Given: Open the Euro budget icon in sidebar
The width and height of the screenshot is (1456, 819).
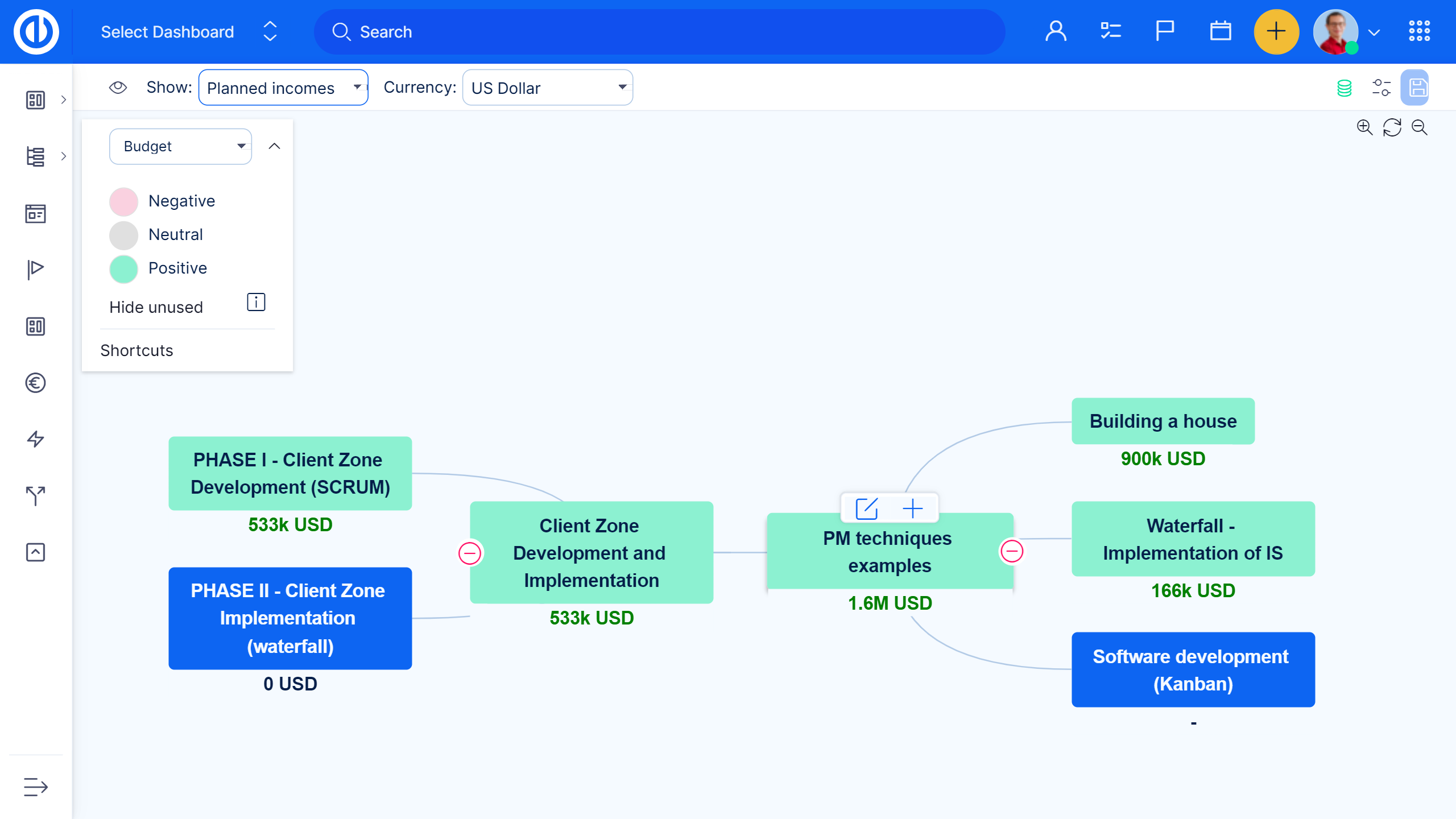Looking at the screenshot, I should pos(35,383).
